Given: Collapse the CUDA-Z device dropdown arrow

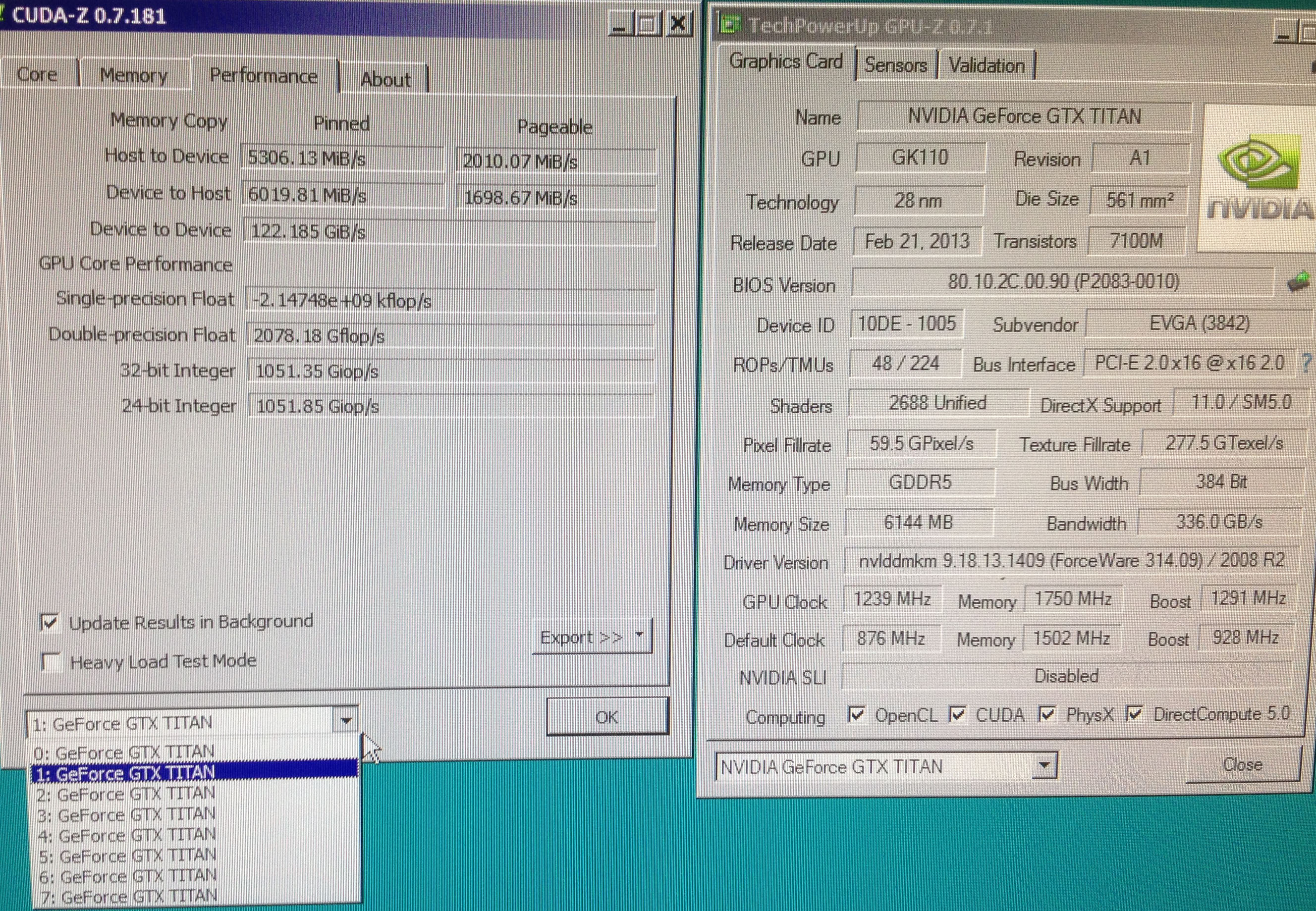Looking at the screenshot, I should (x=345, y=721).
